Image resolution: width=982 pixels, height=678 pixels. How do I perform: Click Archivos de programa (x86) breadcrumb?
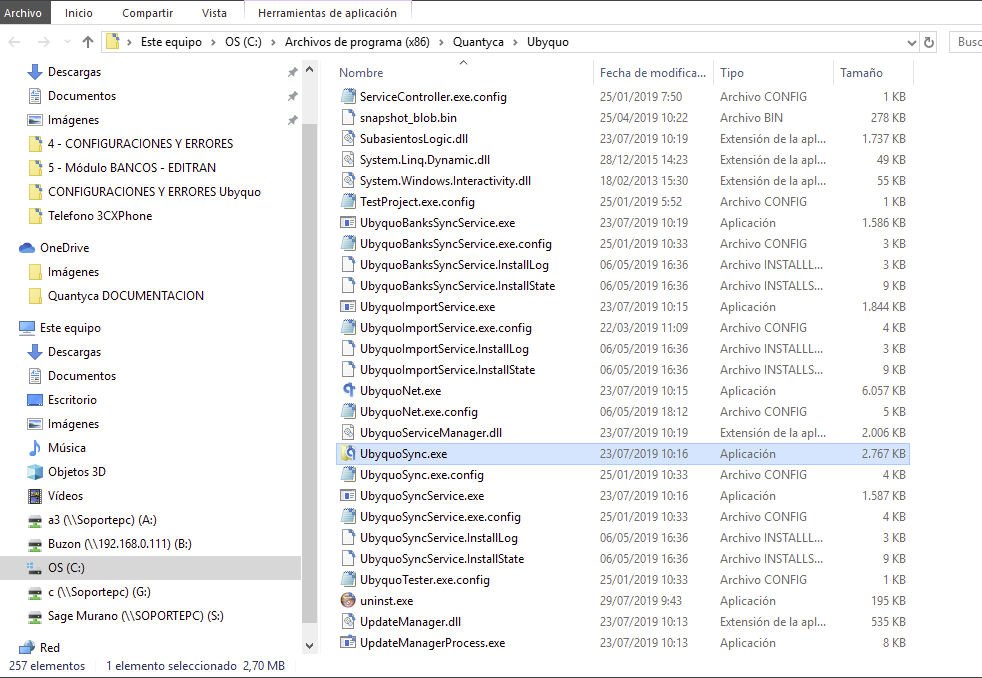(357, 42)
